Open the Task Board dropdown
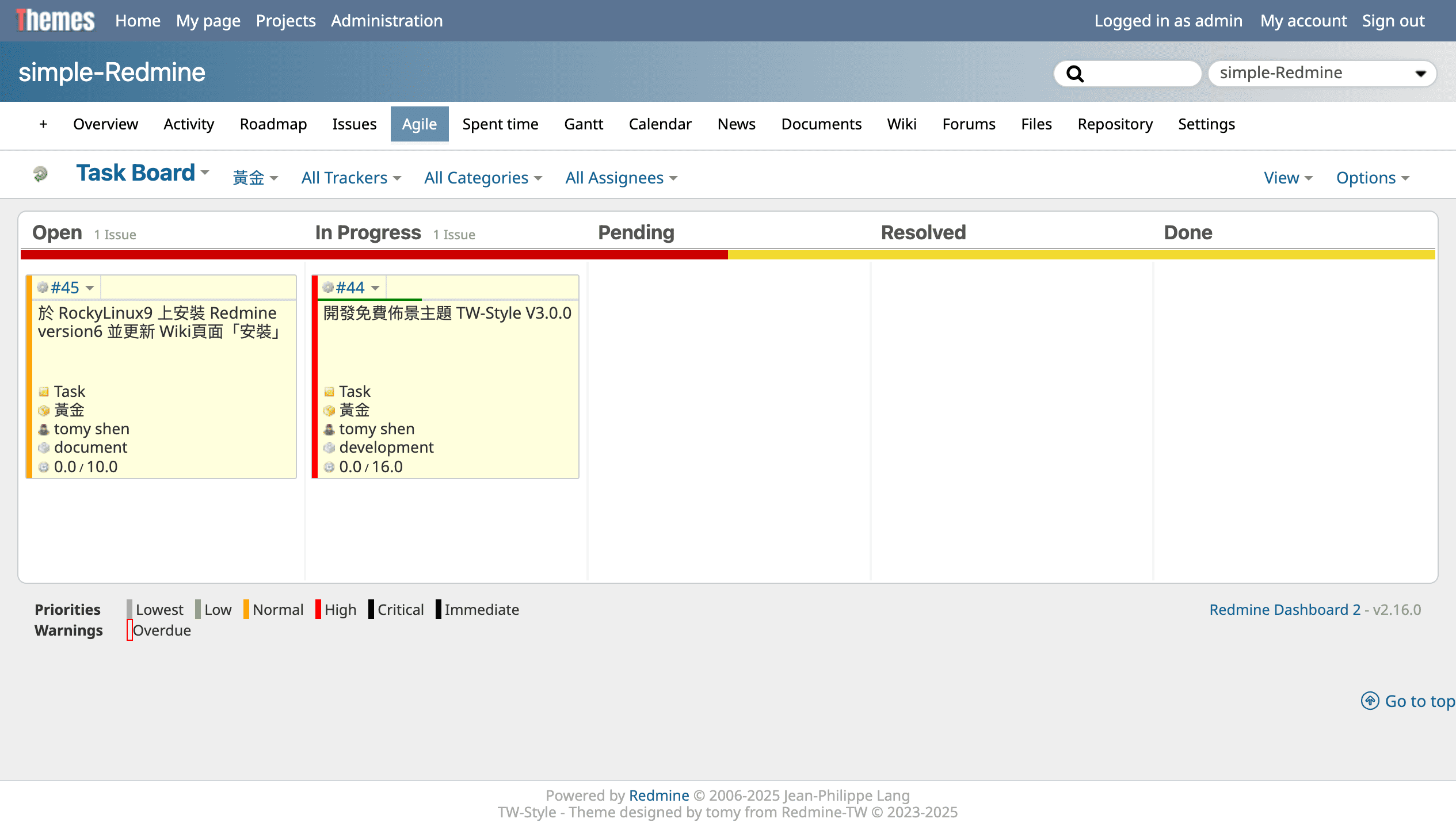Image resolution: width=1456 pixels, height=826 pixels. [x=142, y=173]
